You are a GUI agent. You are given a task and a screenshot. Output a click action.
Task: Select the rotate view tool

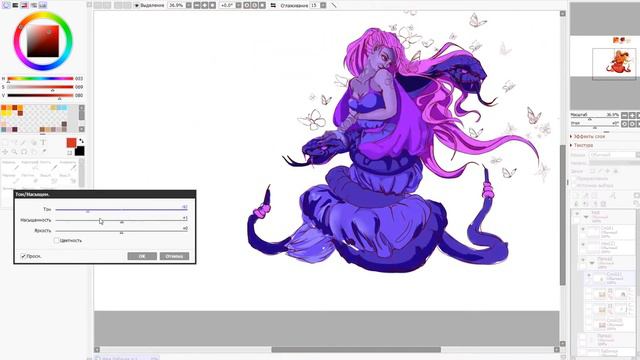pos(24,152)
